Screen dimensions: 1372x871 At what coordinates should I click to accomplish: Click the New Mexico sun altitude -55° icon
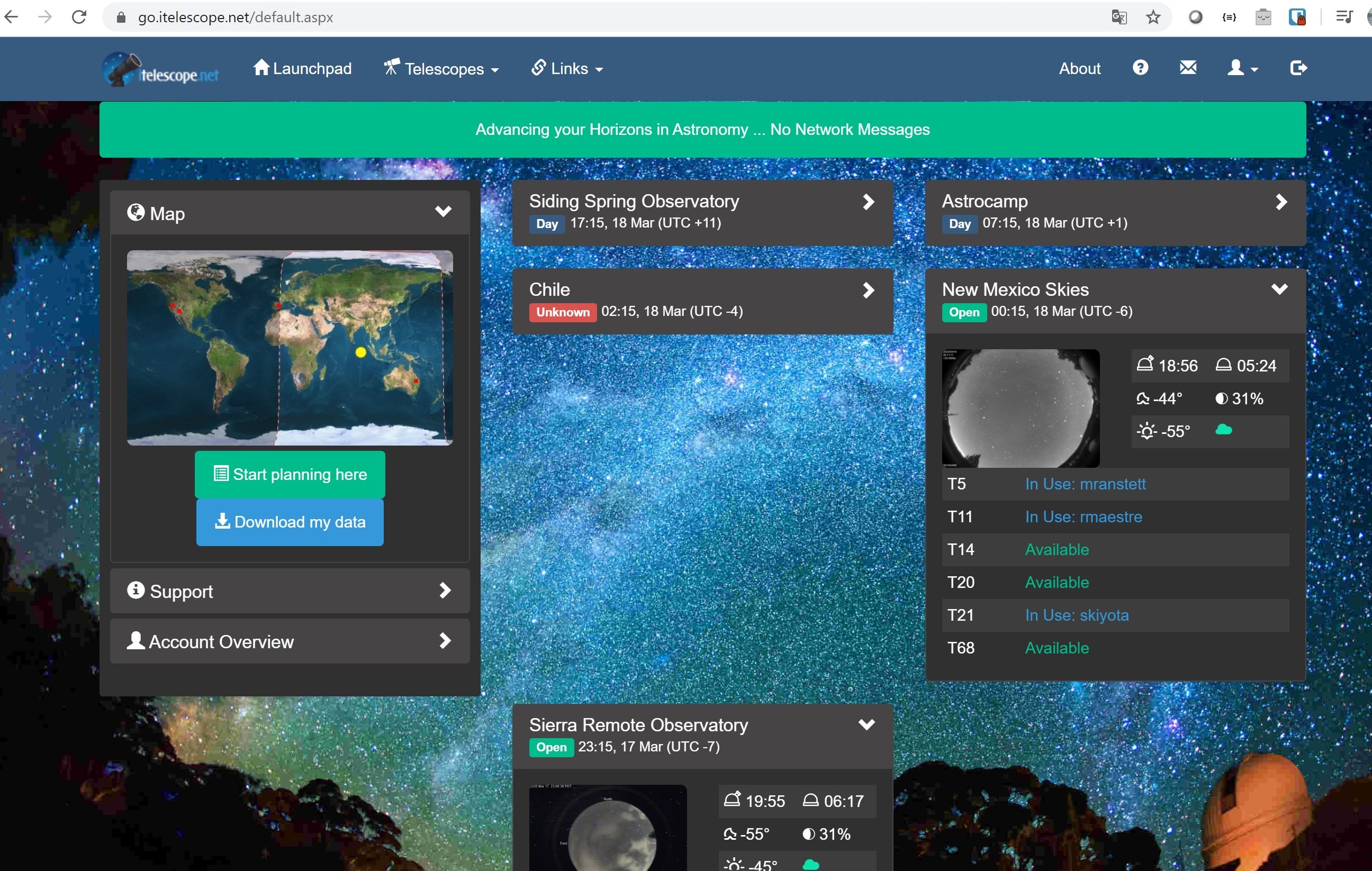[1147, 431]
